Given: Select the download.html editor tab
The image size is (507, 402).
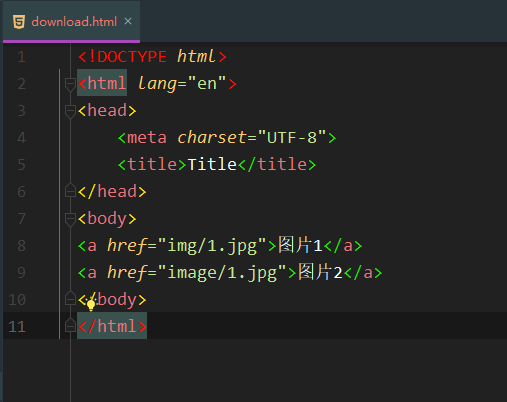Looking at the screenshot, I should click(71, 22).
